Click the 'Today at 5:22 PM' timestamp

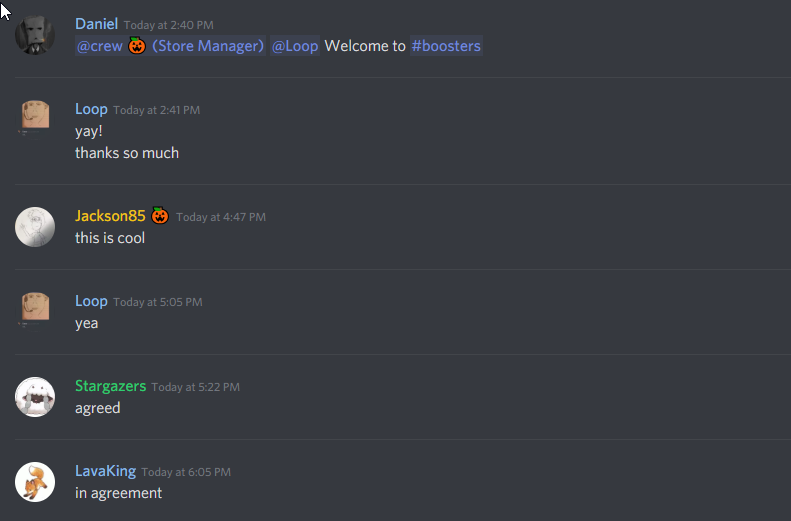pyautogui.click(x=196, y=387)
